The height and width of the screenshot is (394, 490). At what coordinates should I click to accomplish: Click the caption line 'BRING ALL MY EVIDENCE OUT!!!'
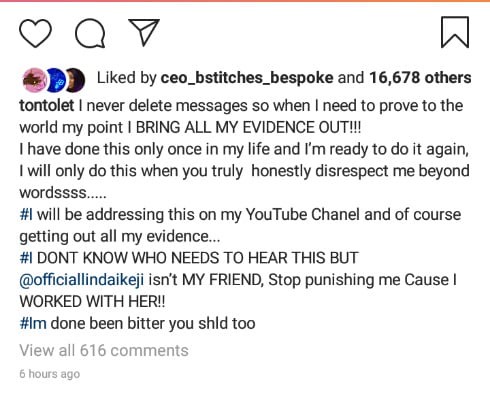[x=248, y=128]
